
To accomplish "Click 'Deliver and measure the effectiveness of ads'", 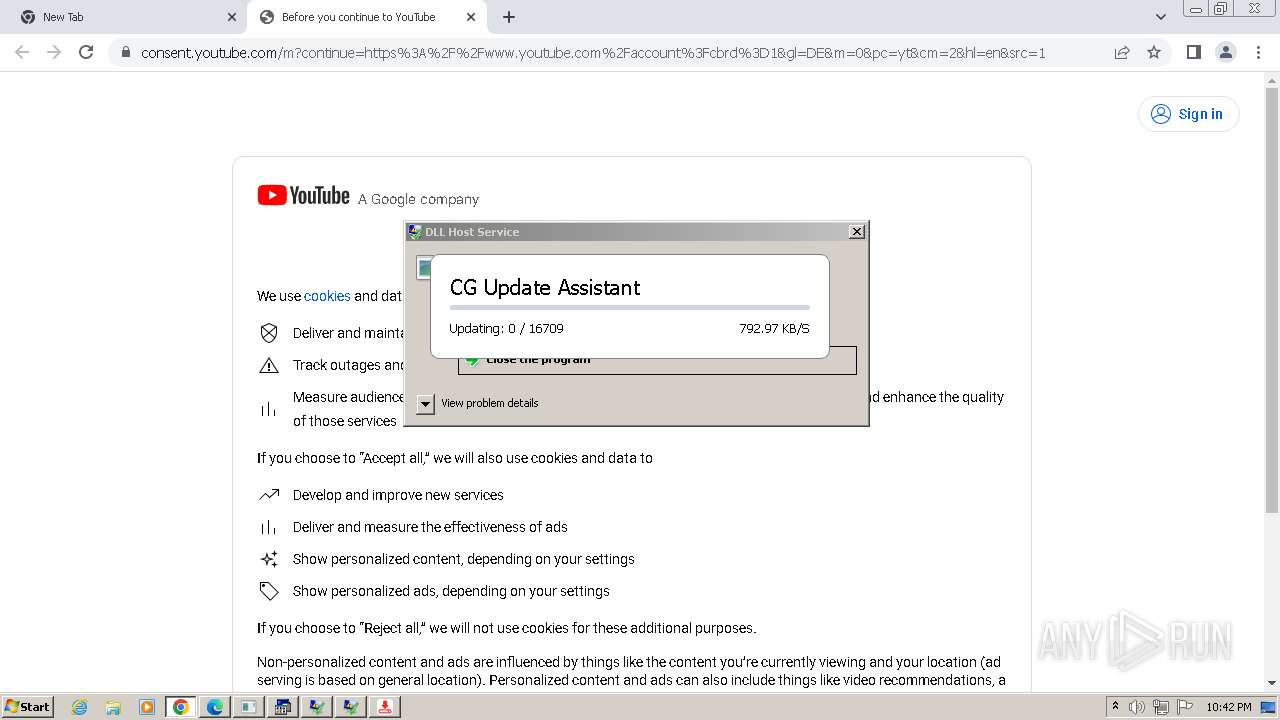I will point(430,527).
